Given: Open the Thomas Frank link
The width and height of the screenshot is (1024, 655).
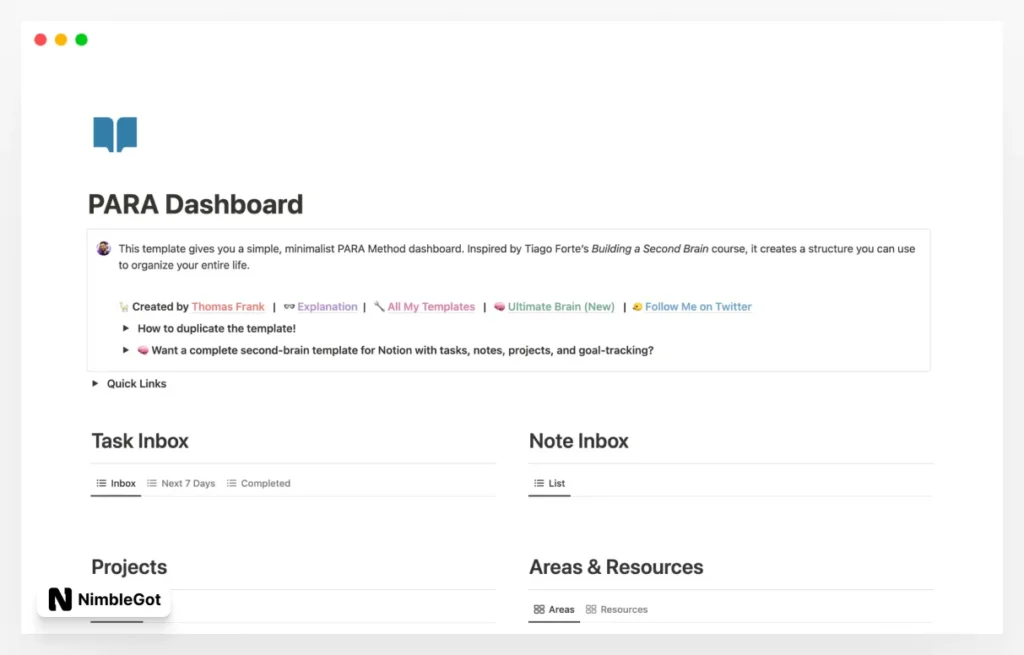Looking at the screenshot, I should pos(228,307).
